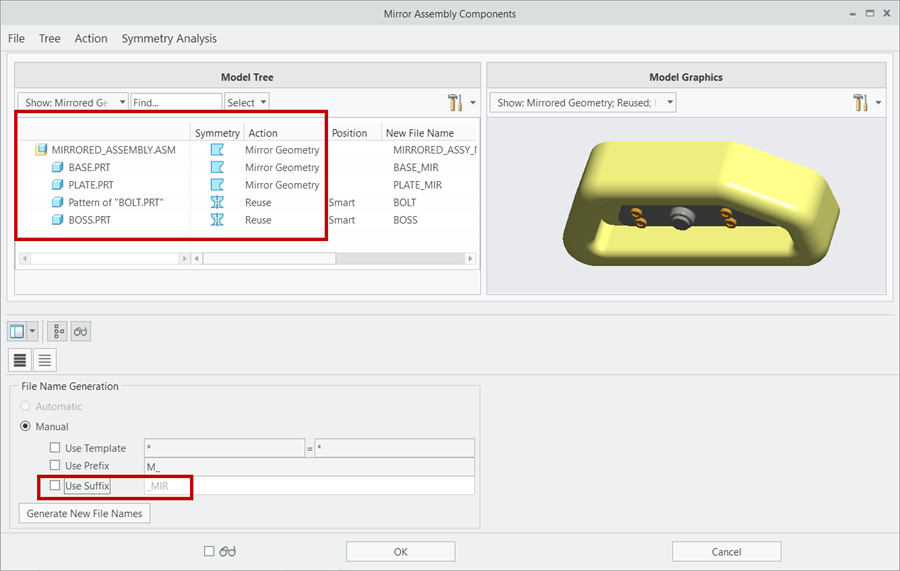Viewport: 900px width, 571px height.
Task: Click the Generate New File Names button
Action: [x=85, y=514]
